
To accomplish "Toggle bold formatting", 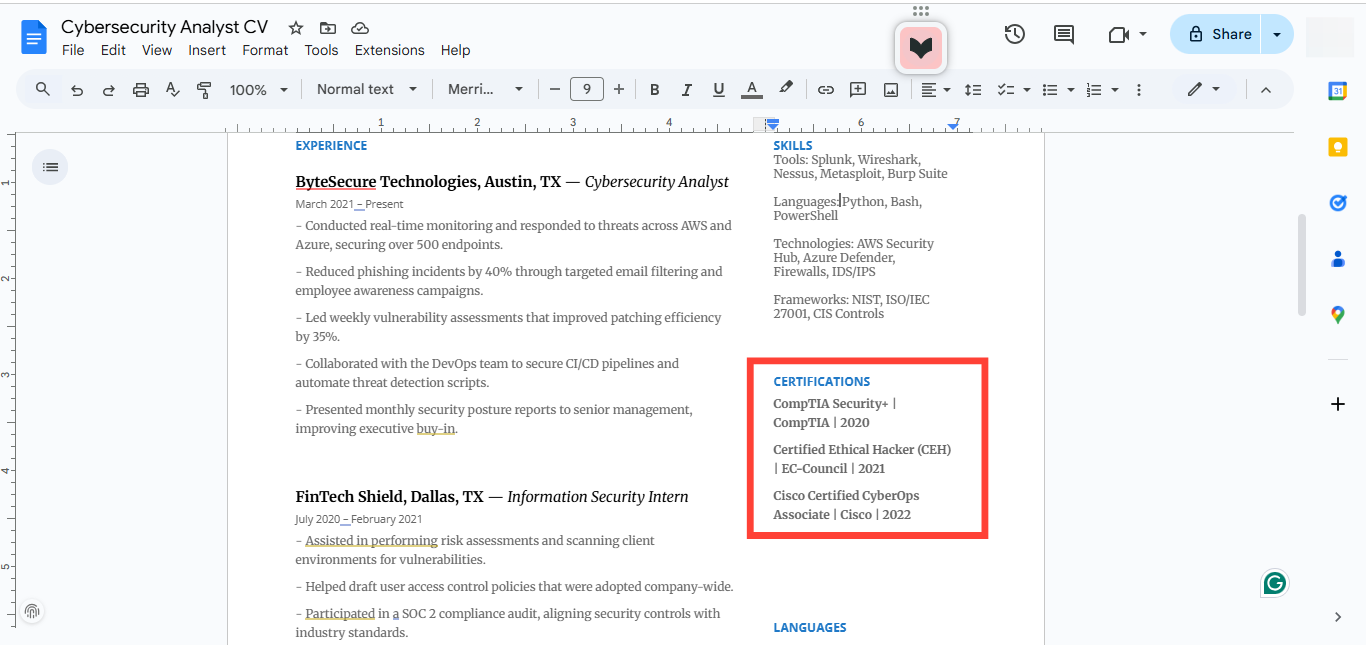I will point(654,90).
